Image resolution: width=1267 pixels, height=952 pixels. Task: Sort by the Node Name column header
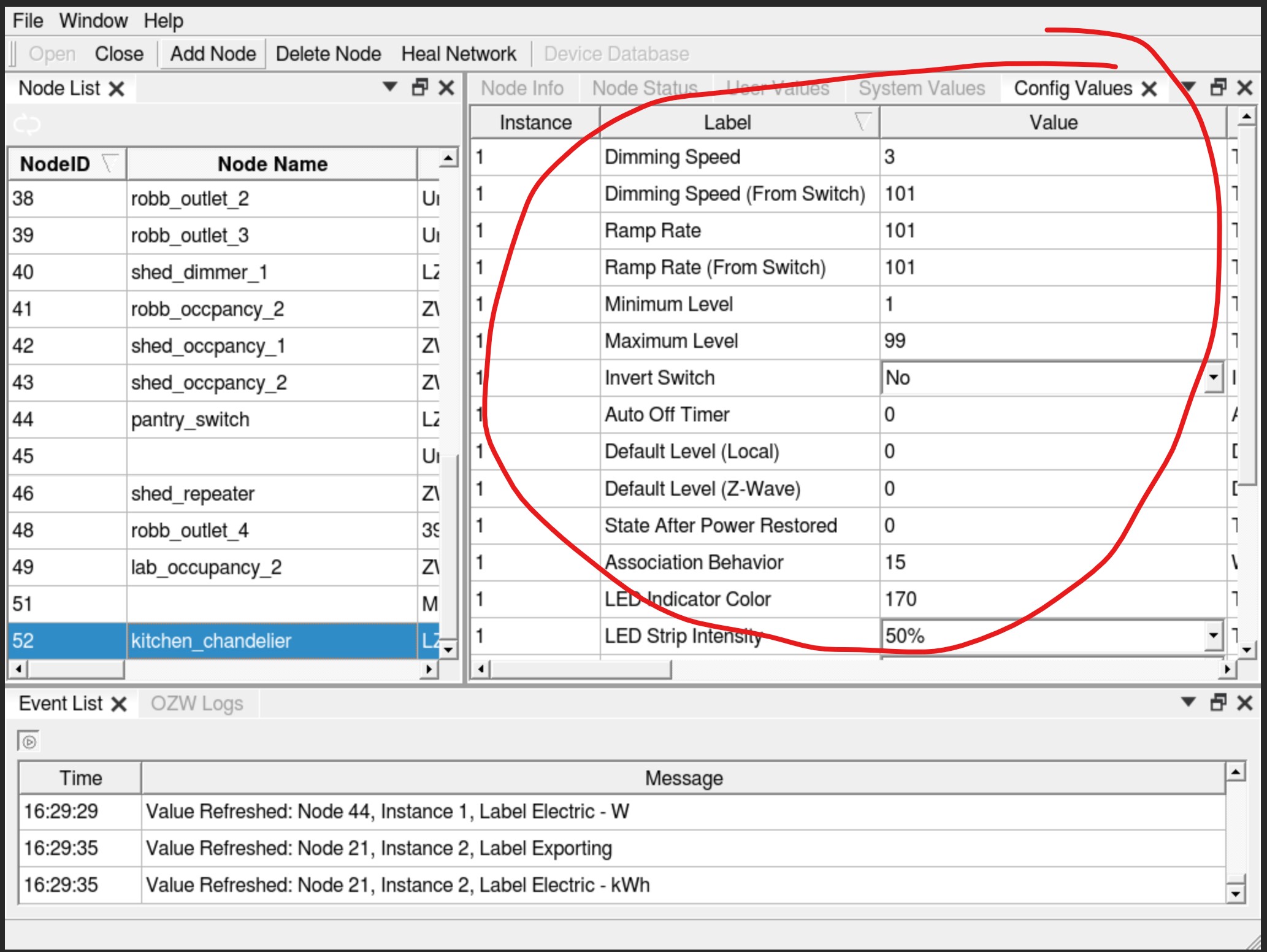click(272, 164)
